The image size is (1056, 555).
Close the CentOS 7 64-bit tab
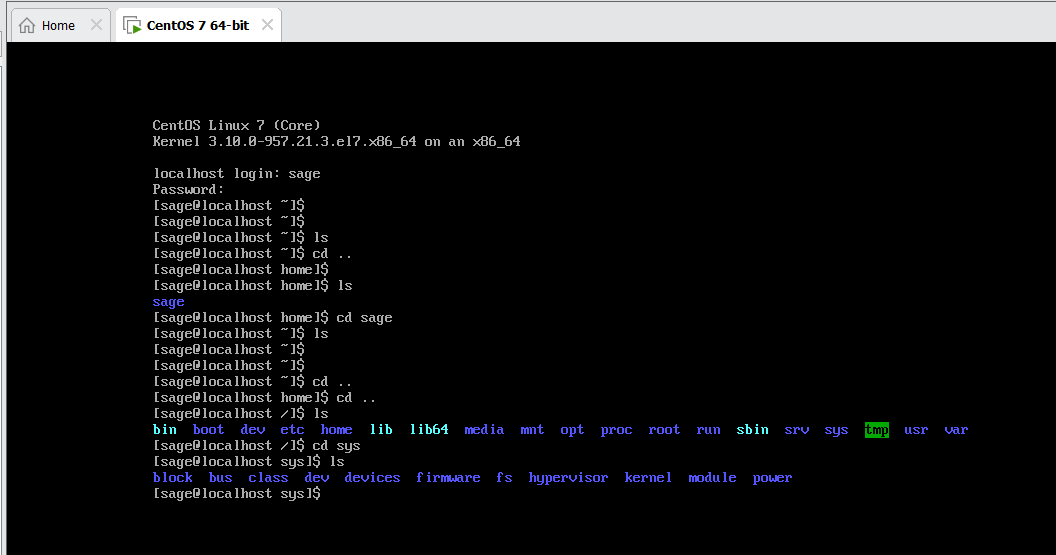point(267,25)
